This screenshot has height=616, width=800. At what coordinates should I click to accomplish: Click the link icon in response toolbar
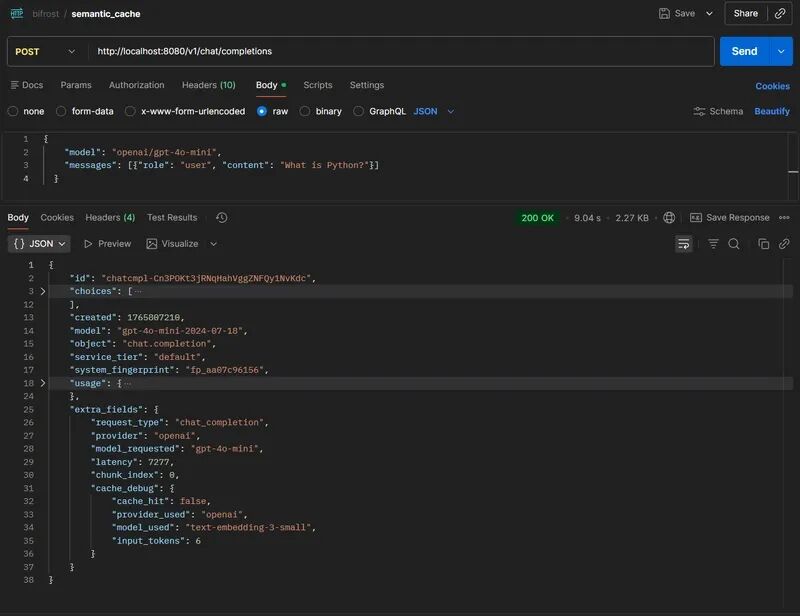point(784,244)
